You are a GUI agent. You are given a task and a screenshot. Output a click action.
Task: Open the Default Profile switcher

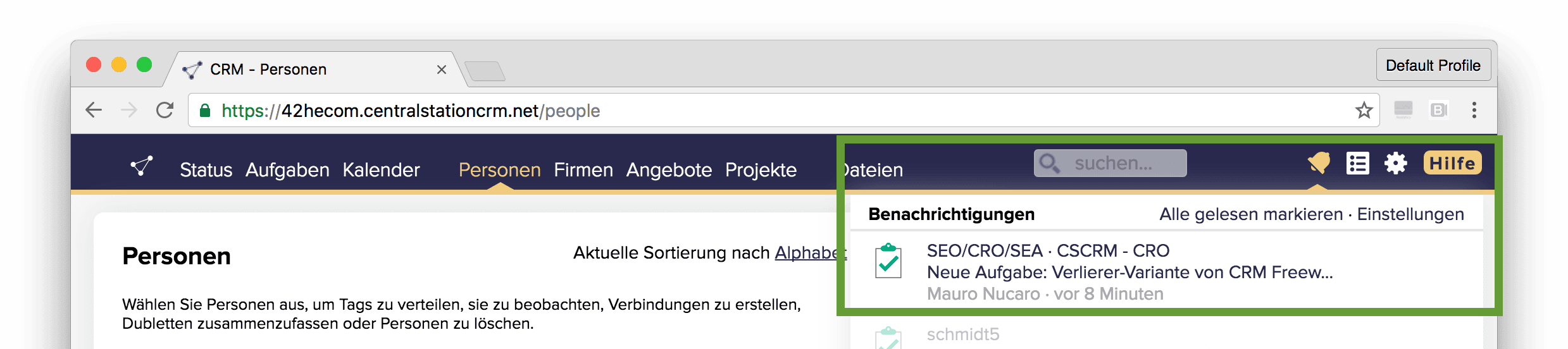pos(1433,66)
